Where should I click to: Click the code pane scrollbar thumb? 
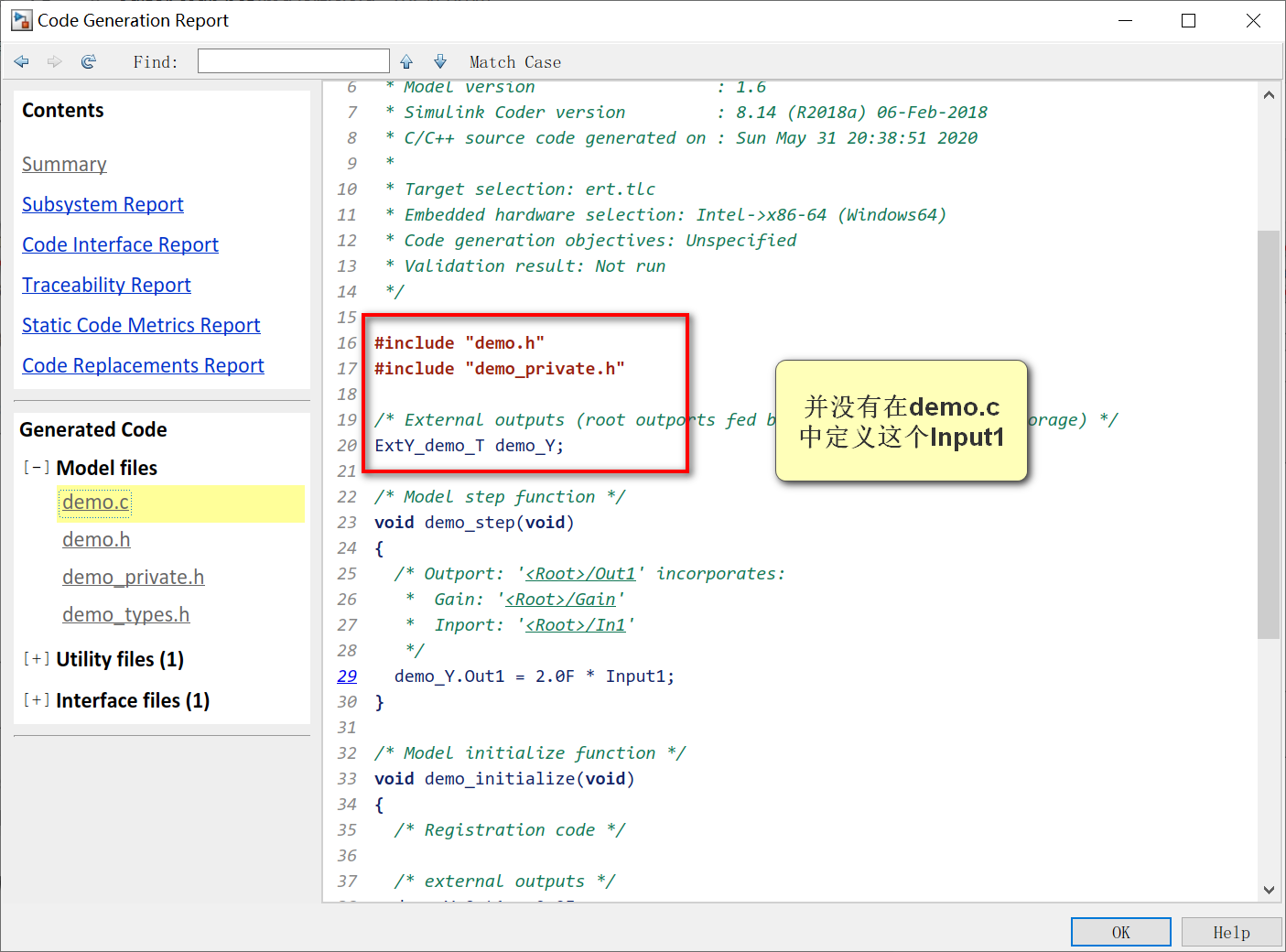1269,434
